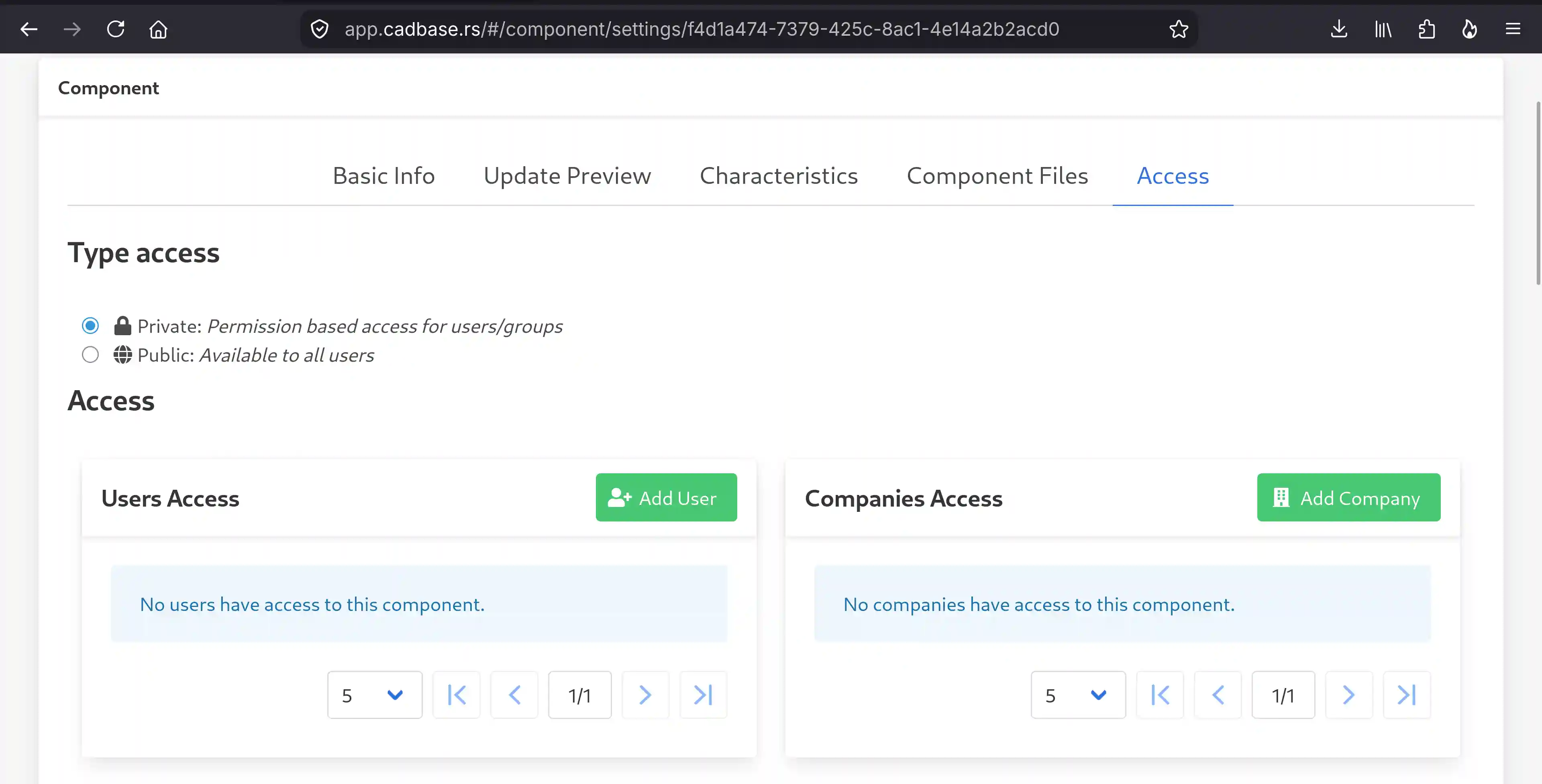Click the browser forward arrow
Screen dimensions: 1542x784
click(x=72, y=29)
